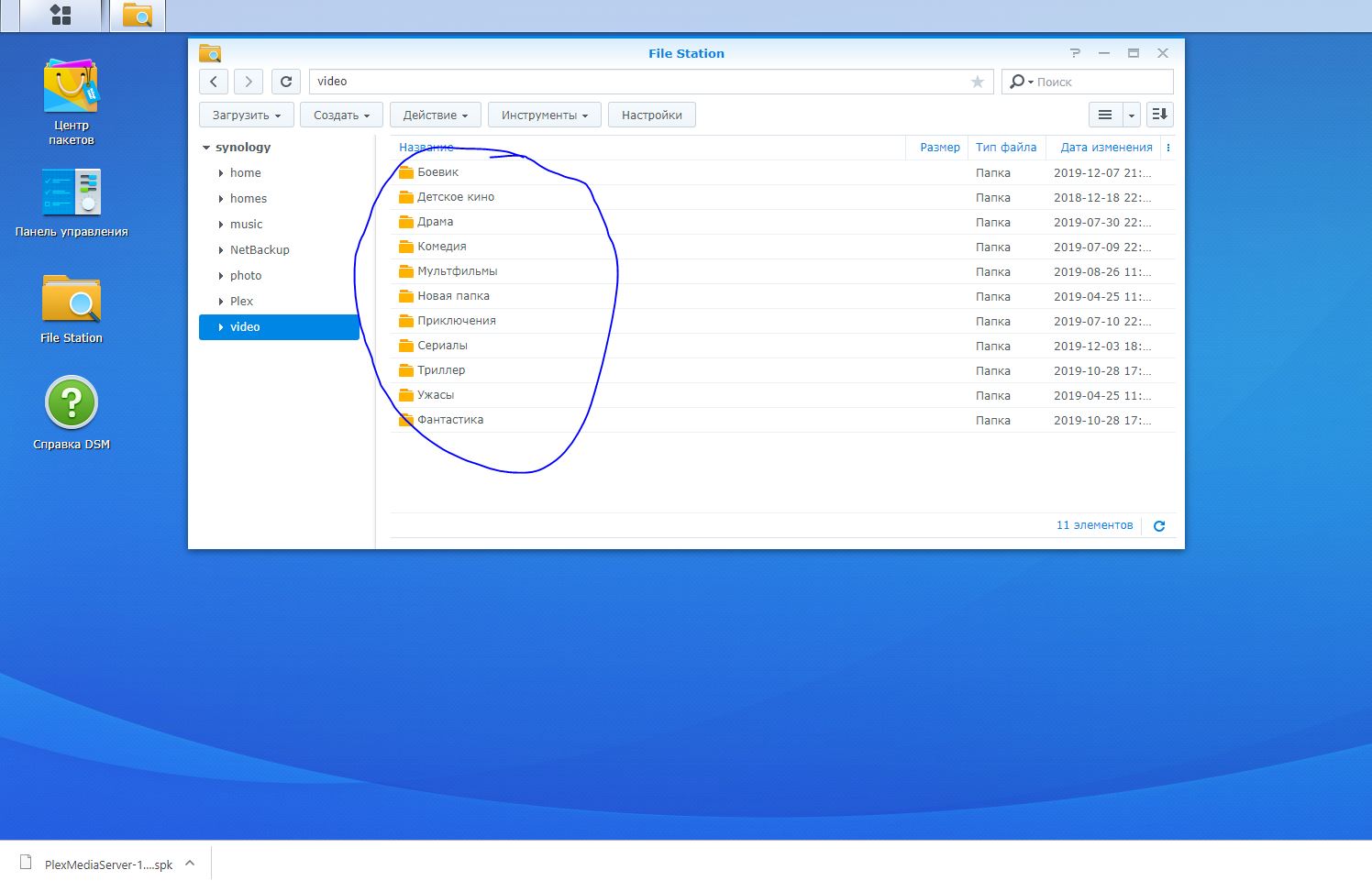Click the 11 элементов status text

[x=1094, y=525]
